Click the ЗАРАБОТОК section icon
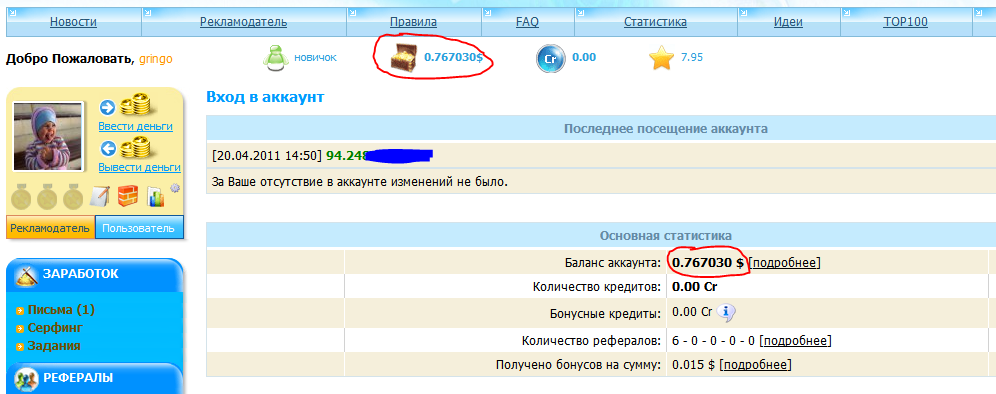Image resolution: width=996 pixels, height=394 pixels. tap(27, 275)
